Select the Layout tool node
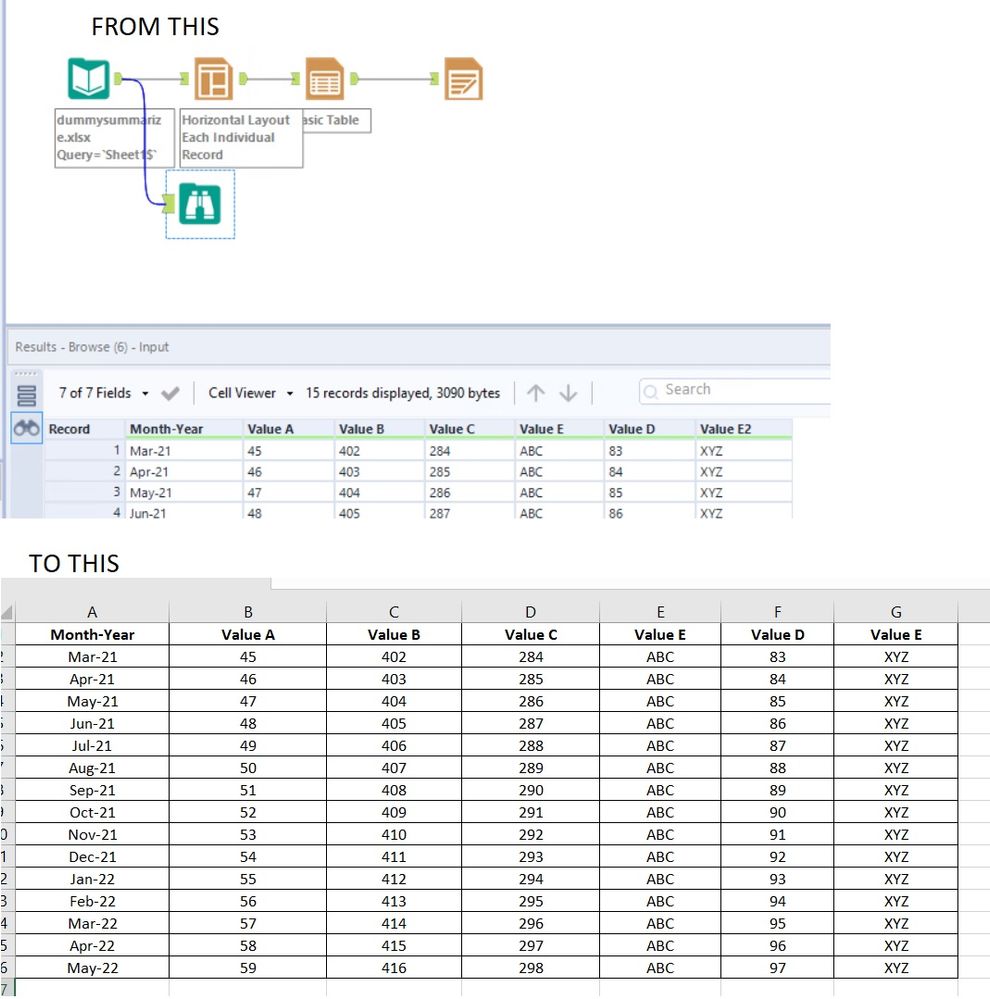 pos(212,80)
